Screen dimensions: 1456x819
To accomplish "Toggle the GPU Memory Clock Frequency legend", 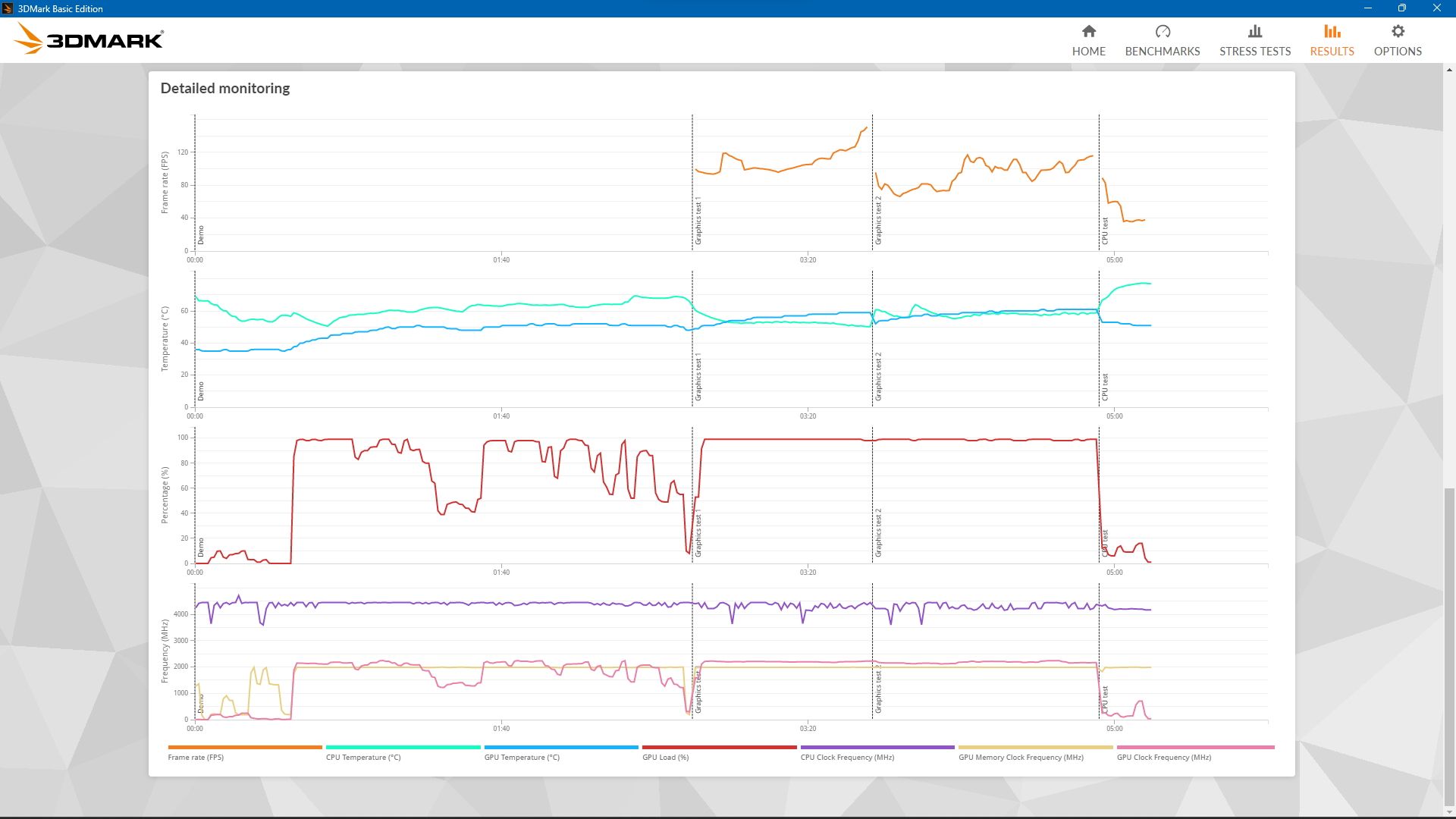I will pos(1020,757).
